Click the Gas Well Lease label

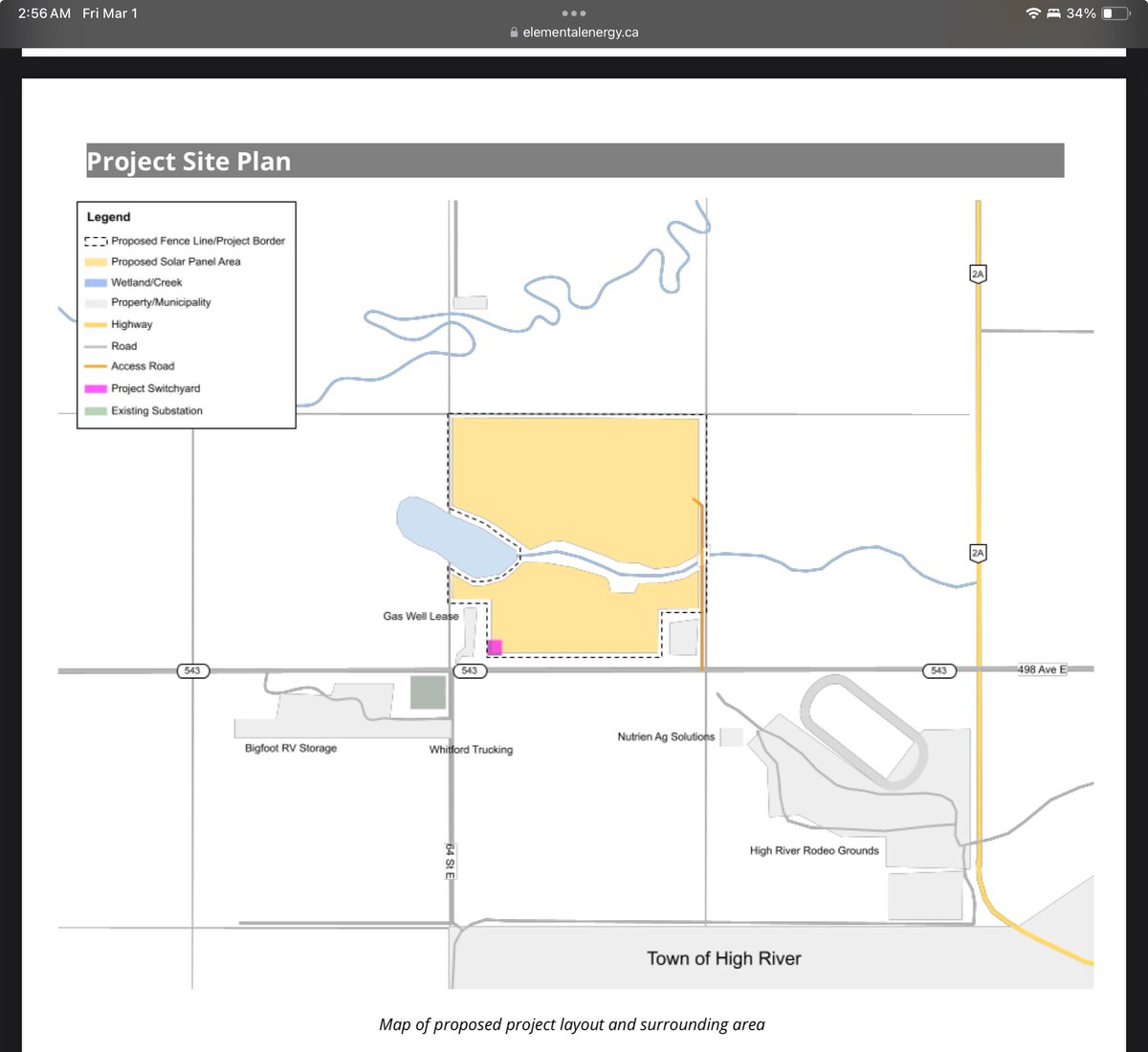[421, 616]
